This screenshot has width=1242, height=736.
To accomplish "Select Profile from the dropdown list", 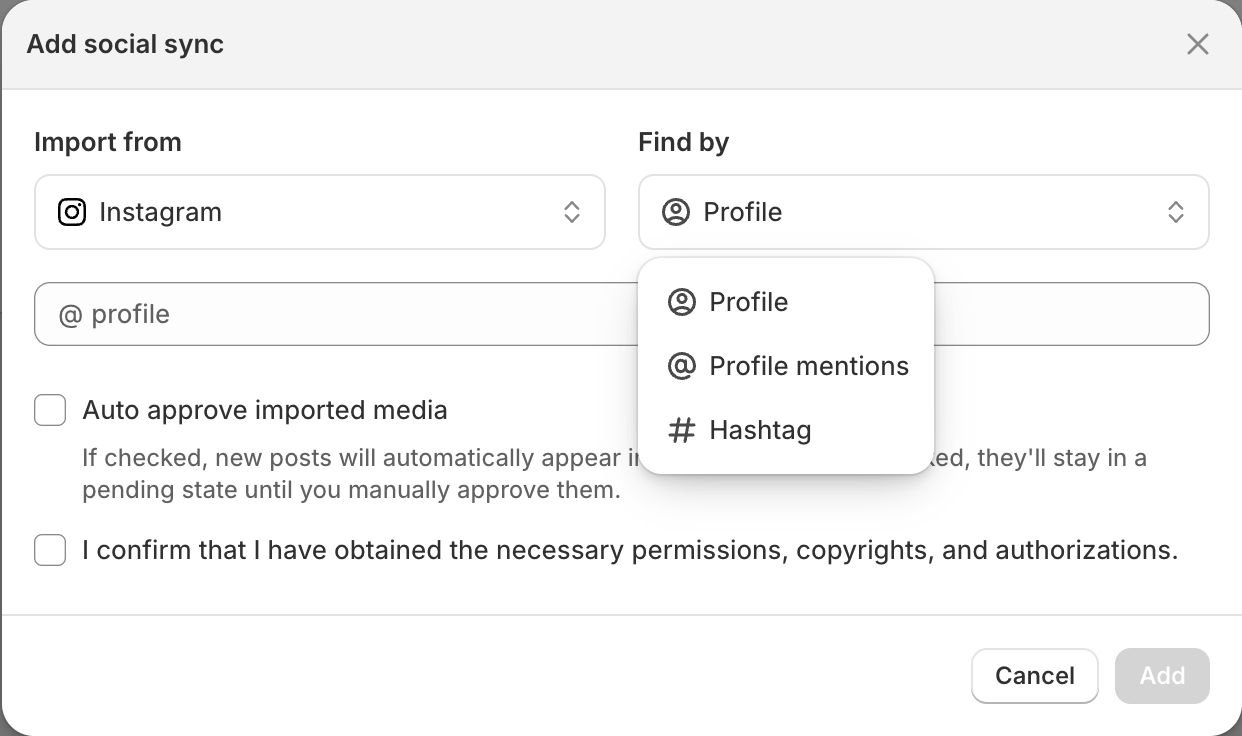I will tap(786, 302).
